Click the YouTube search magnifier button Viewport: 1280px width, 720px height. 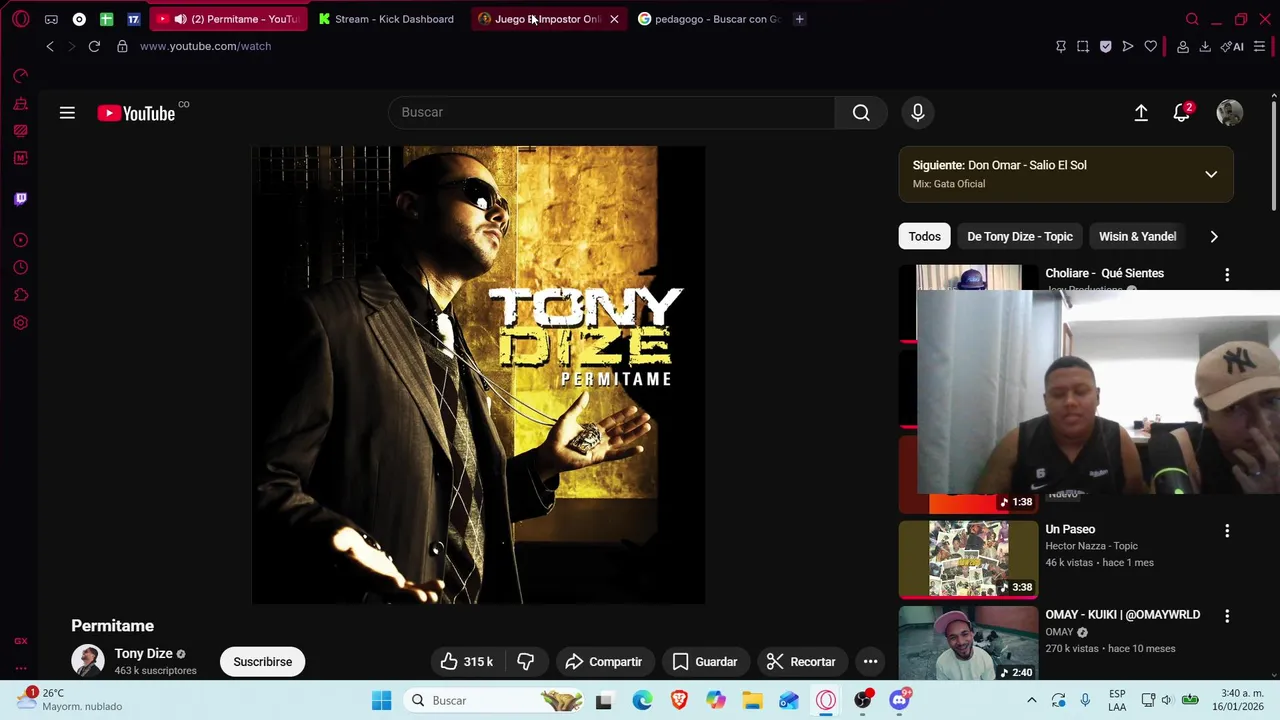click(861, 113)
